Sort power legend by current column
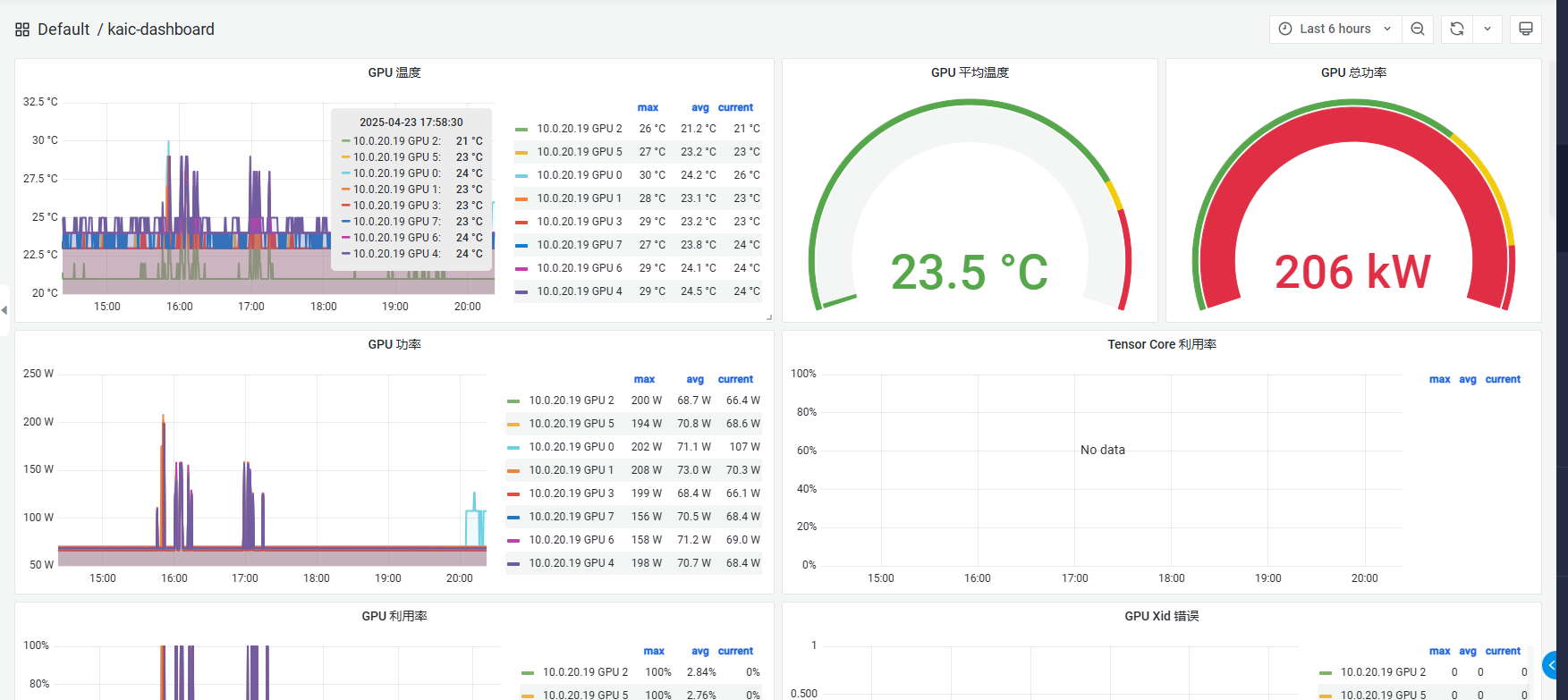This screenshot has width=1568, height=700. (x=735, y=379)
